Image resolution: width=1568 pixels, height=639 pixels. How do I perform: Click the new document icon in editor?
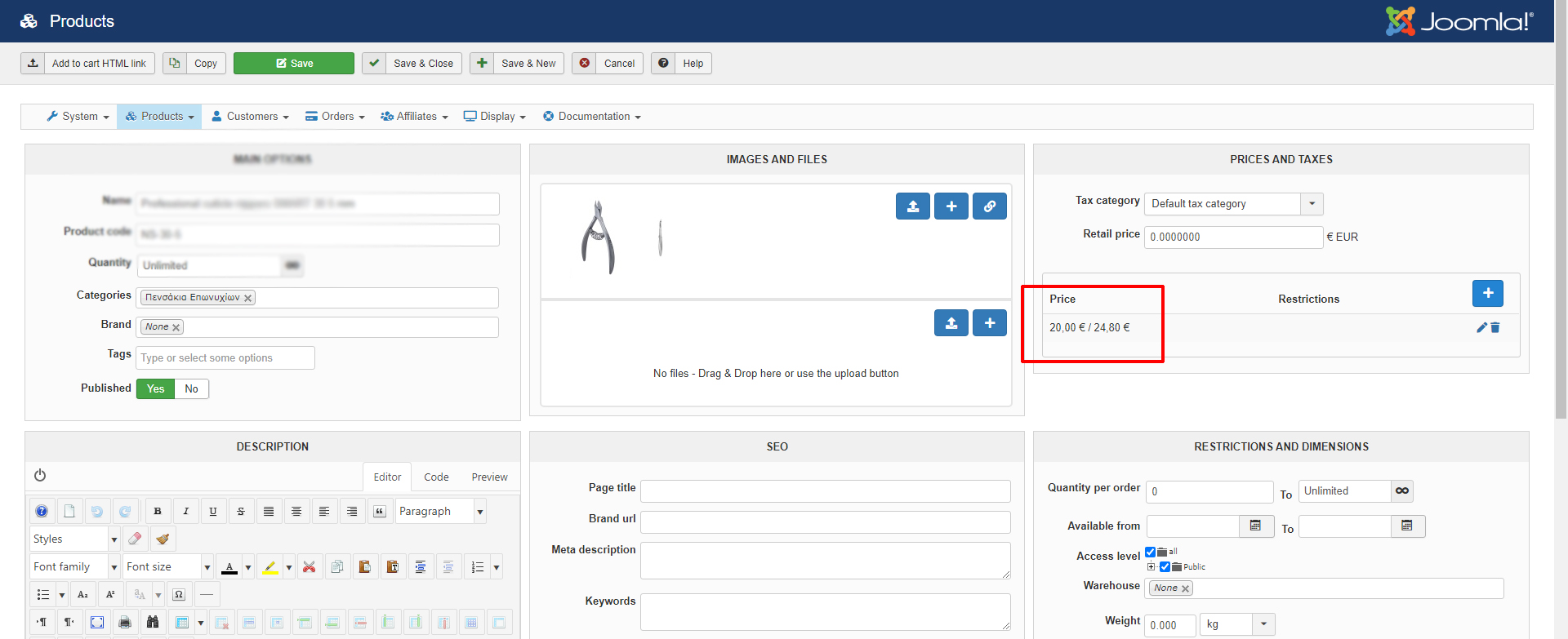pos(69,512)
